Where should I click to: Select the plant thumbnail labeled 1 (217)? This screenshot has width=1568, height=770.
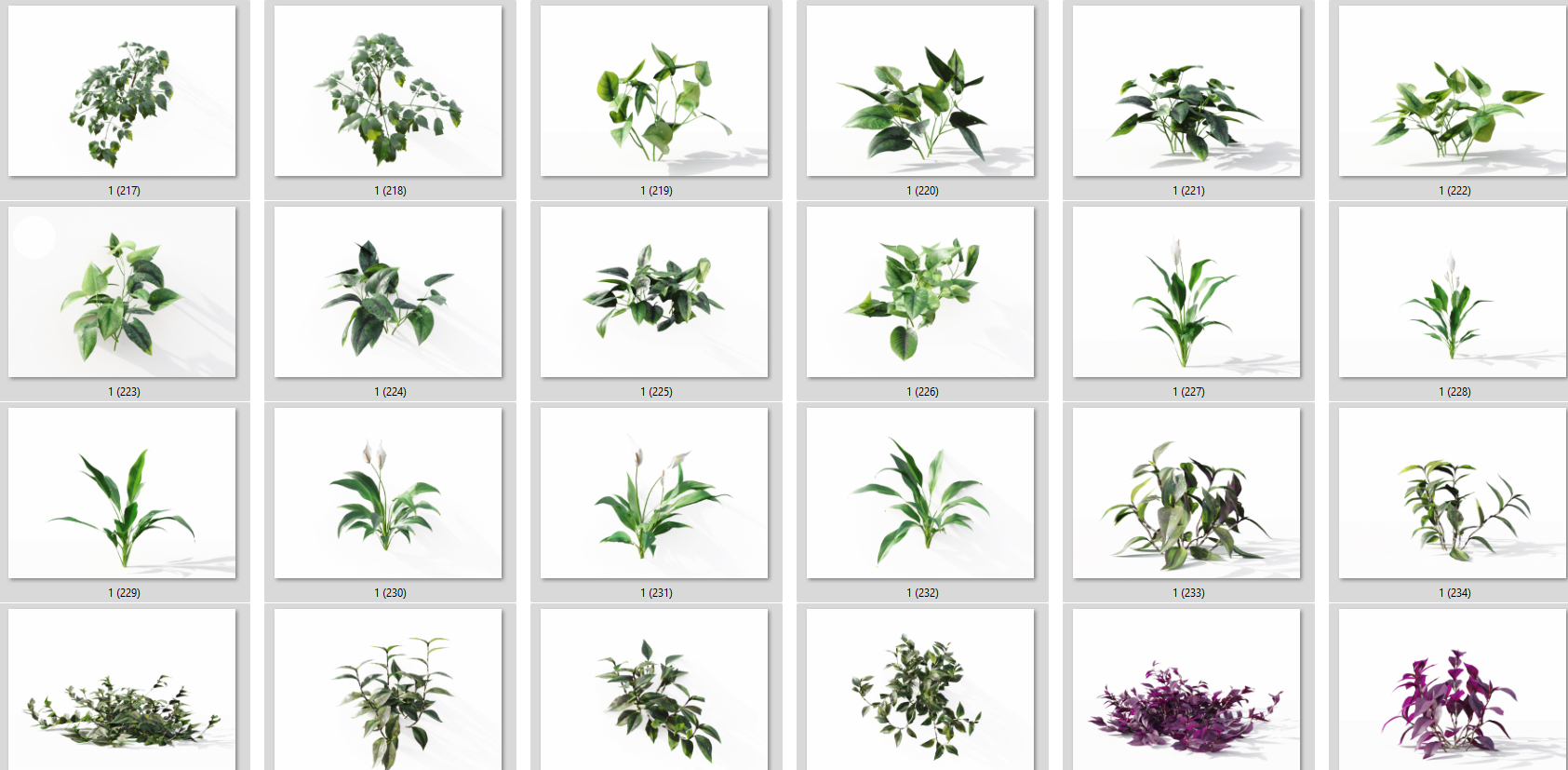click(122, 90)
